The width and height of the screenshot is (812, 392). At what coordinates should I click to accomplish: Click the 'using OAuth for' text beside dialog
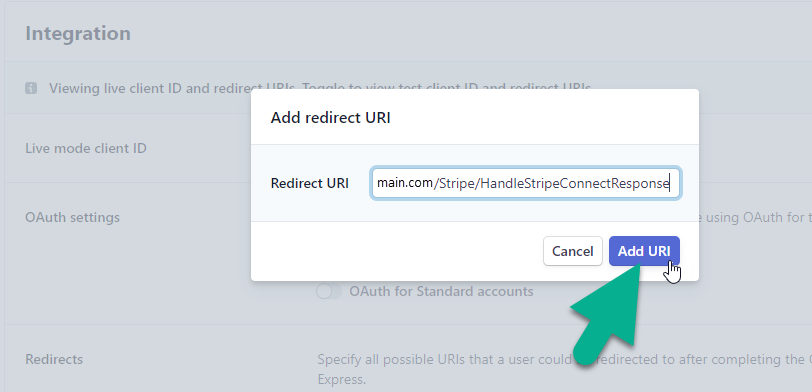pyautogui.click(x=751, y=217)
